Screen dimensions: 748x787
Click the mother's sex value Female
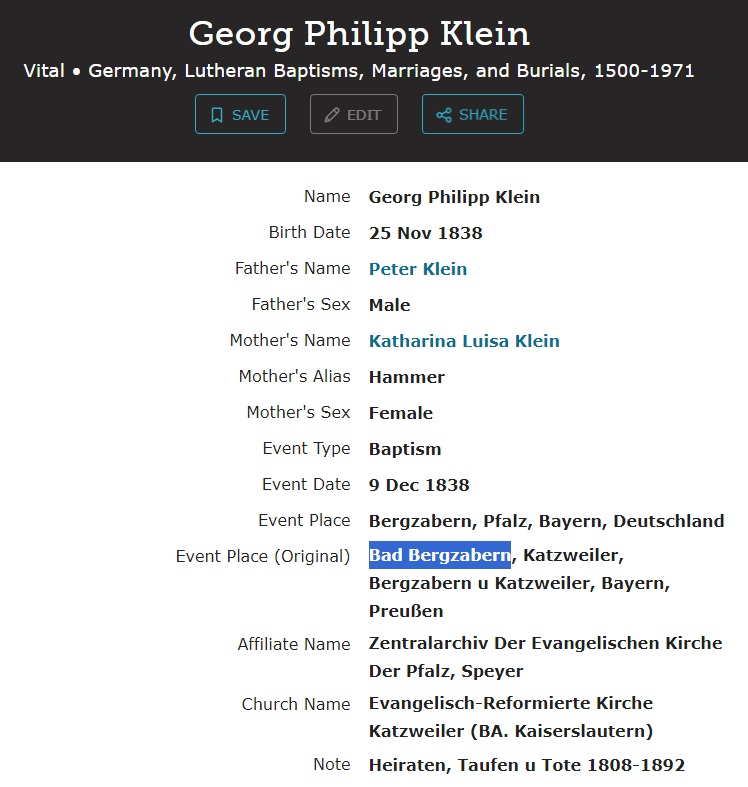coord(400,413)
